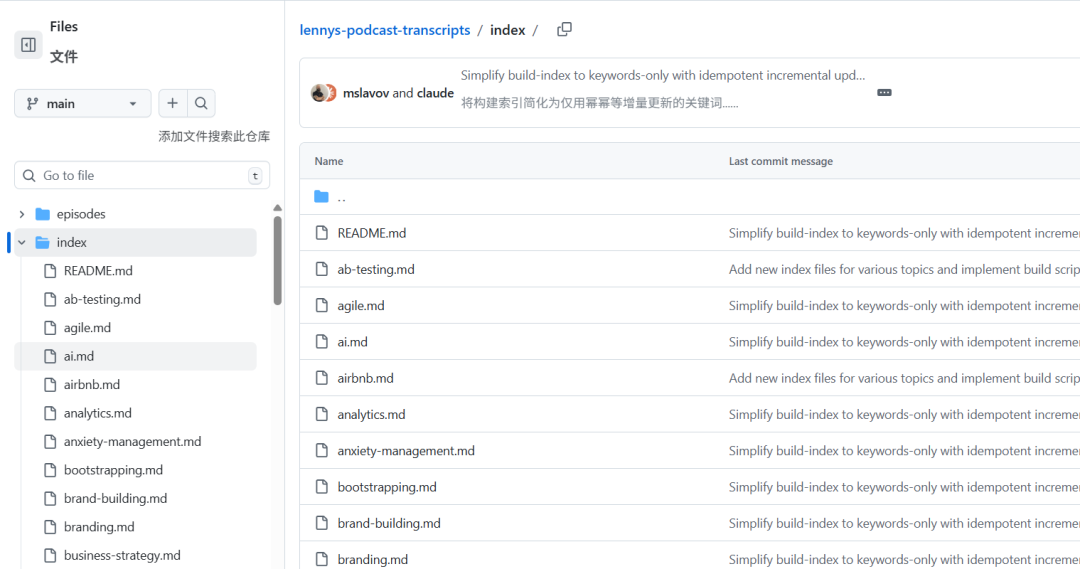The height and width of the screenshot is (569, 1080).
Task: Expand the episodes folder chevron
Action: click(22, 214)
